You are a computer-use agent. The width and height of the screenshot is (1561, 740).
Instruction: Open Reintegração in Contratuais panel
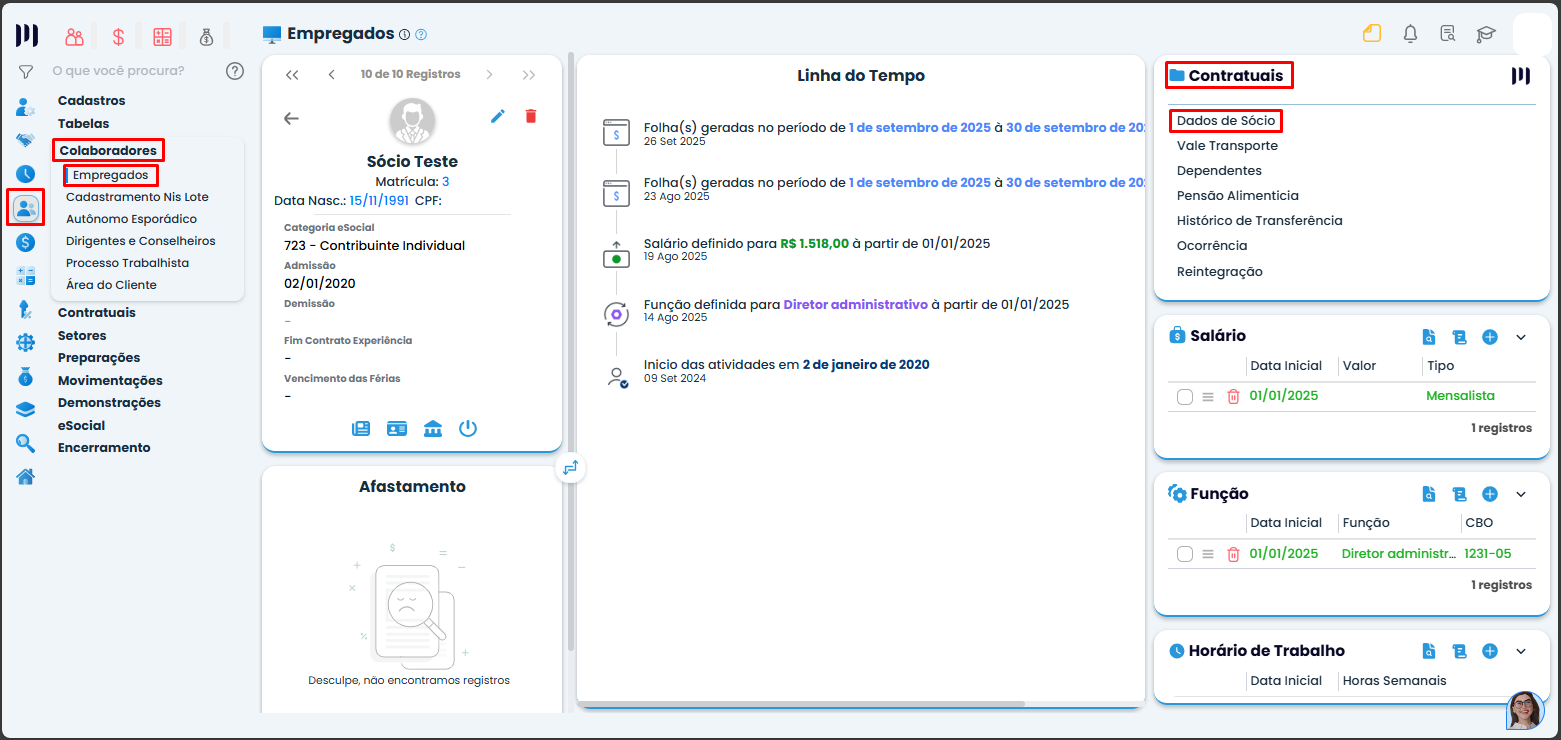pos(1220,272)
